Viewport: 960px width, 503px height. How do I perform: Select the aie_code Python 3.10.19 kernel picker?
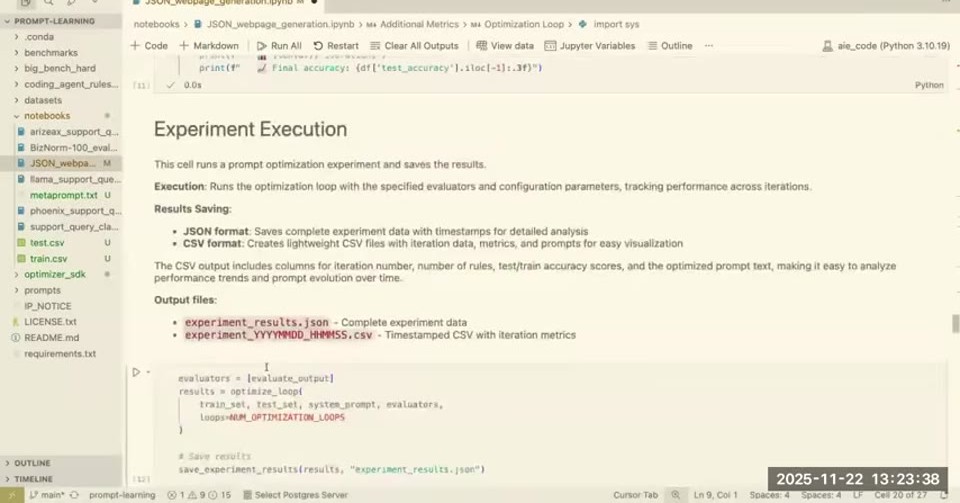[886, 46]
